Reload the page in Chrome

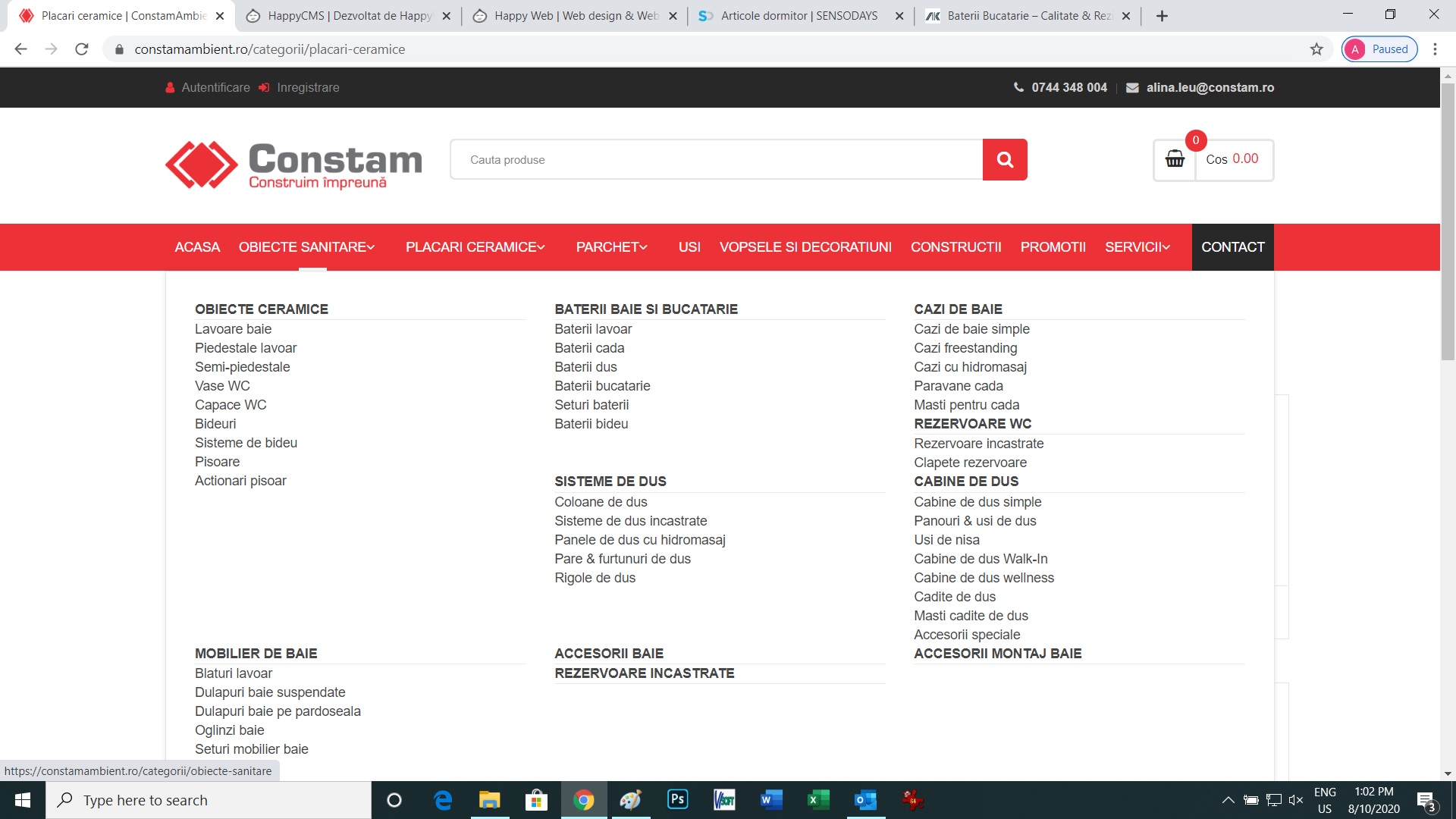pyautogui.click(x=82, y=49)
